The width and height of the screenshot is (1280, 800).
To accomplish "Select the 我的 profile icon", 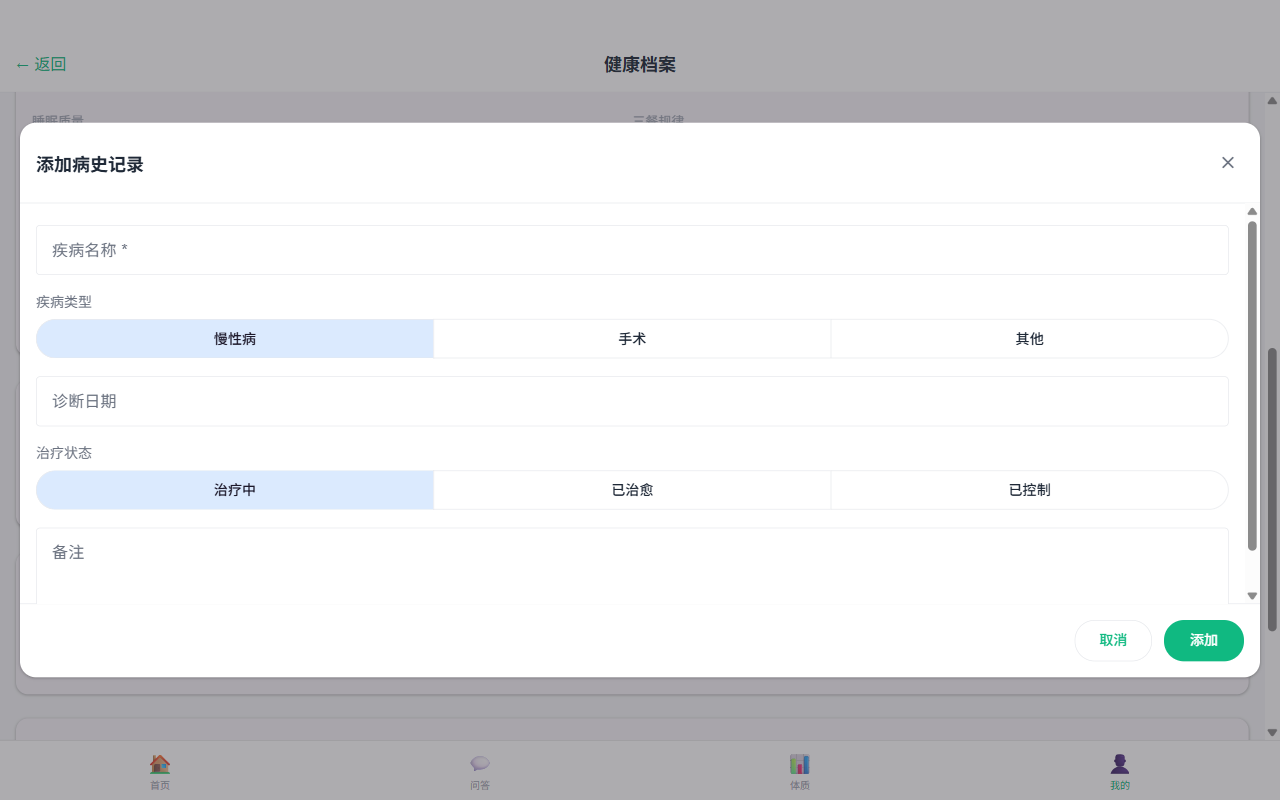I will point(1120,764).
